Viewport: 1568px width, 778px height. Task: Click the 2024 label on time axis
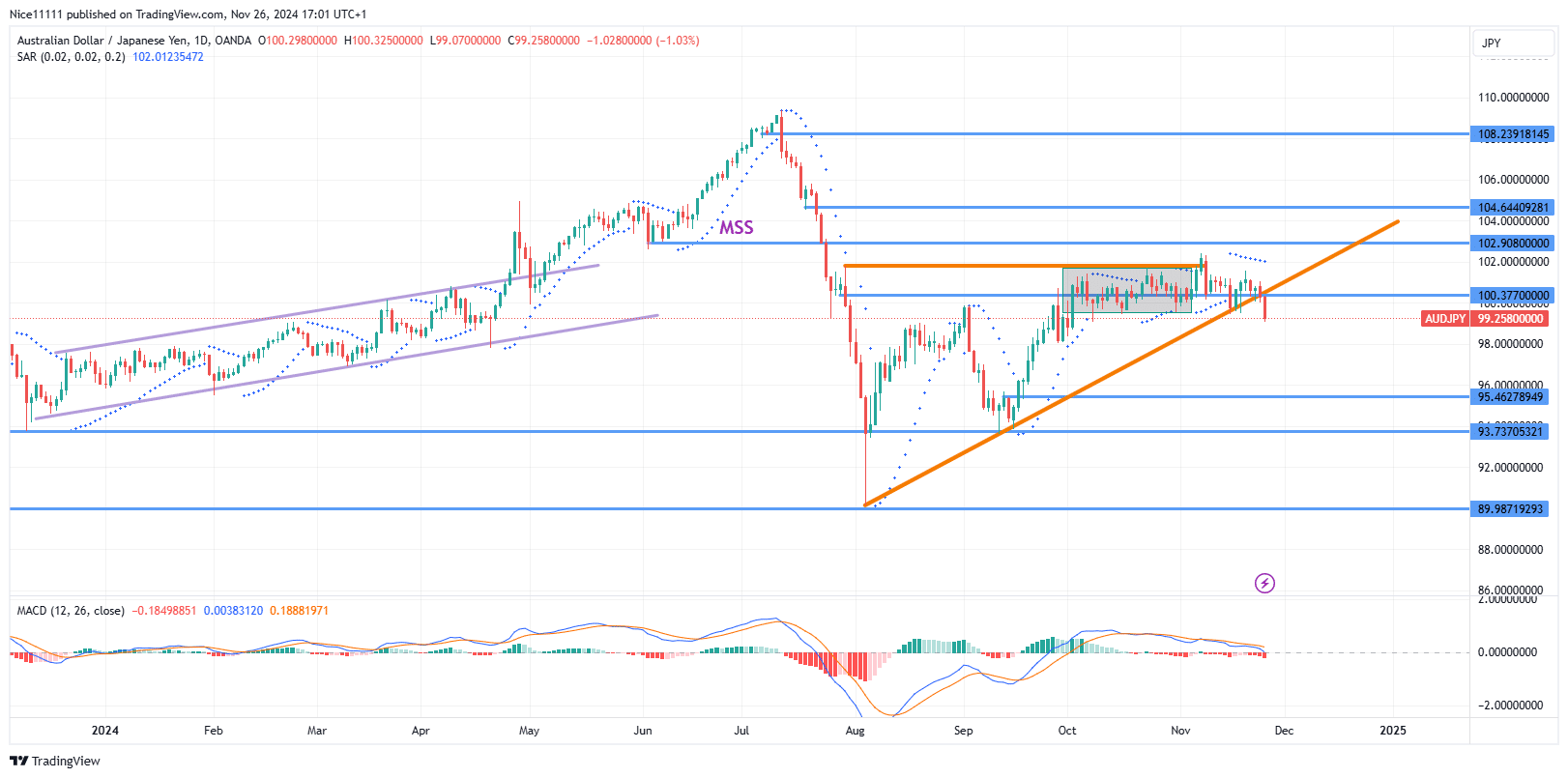pyautogui.click(x=104, y=731)
